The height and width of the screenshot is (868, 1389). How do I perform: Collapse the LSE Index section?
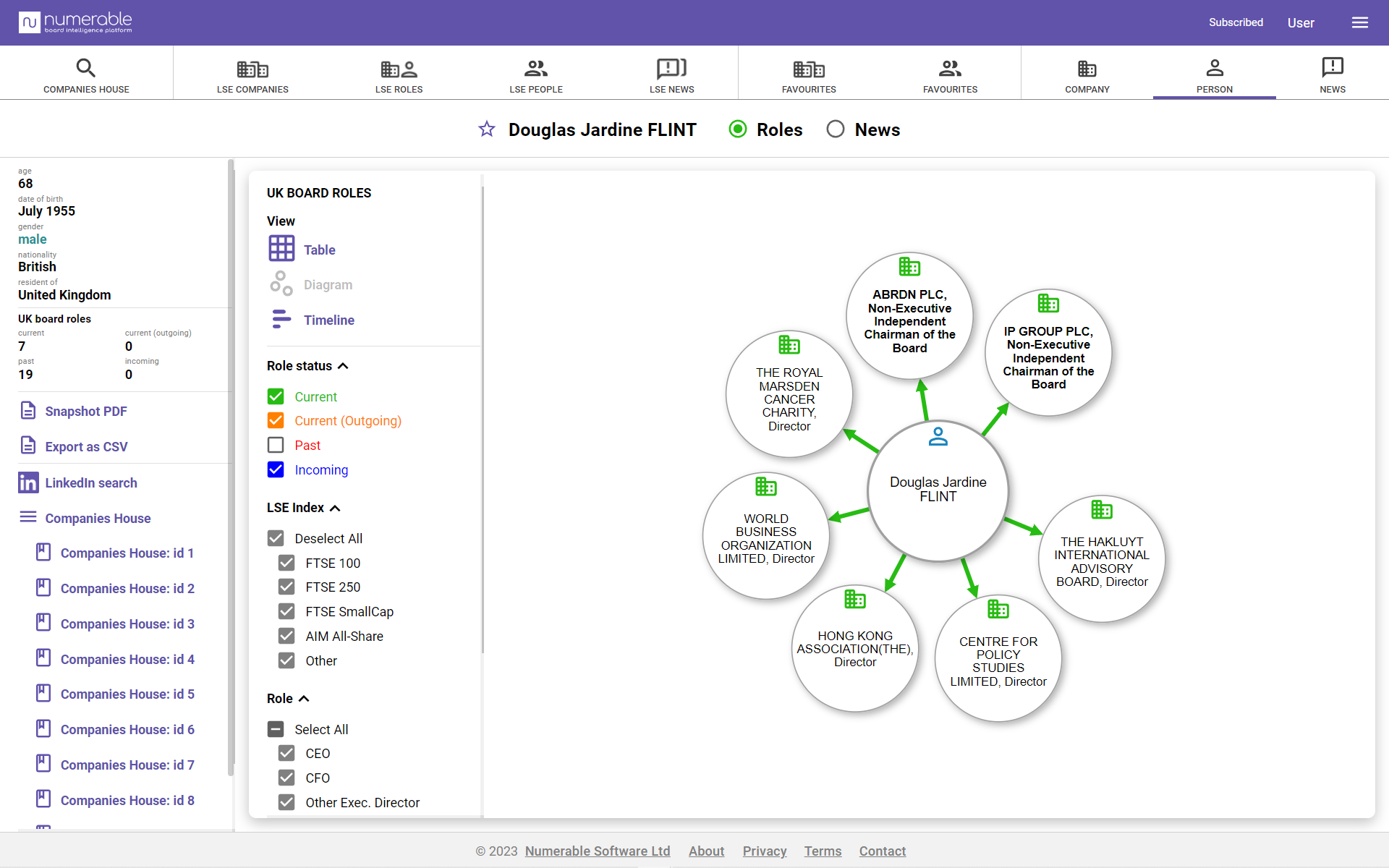click(x=335, y=508)
